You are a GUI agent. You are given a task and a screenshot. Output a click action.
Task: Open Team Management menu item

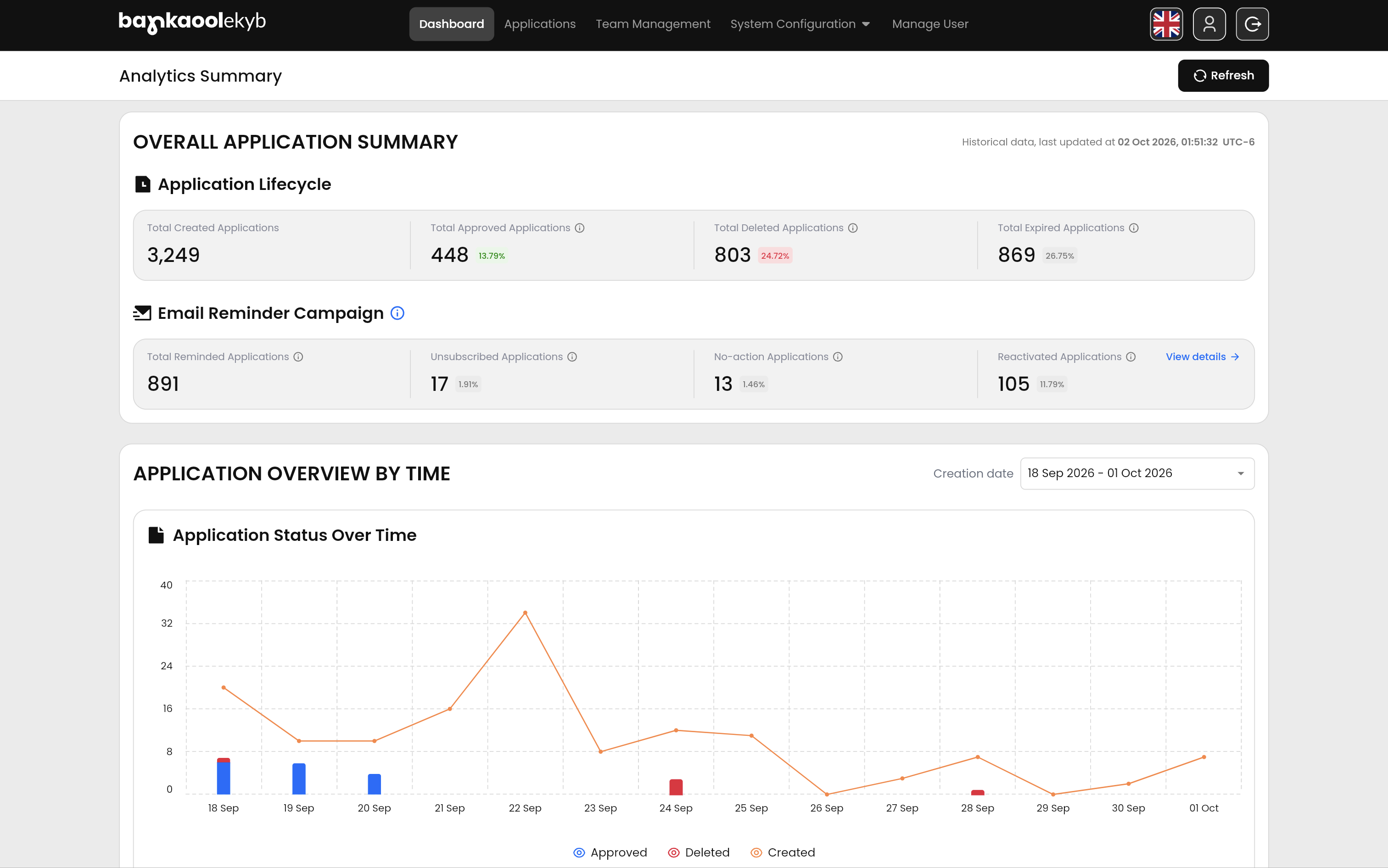(x=653, y=24)
